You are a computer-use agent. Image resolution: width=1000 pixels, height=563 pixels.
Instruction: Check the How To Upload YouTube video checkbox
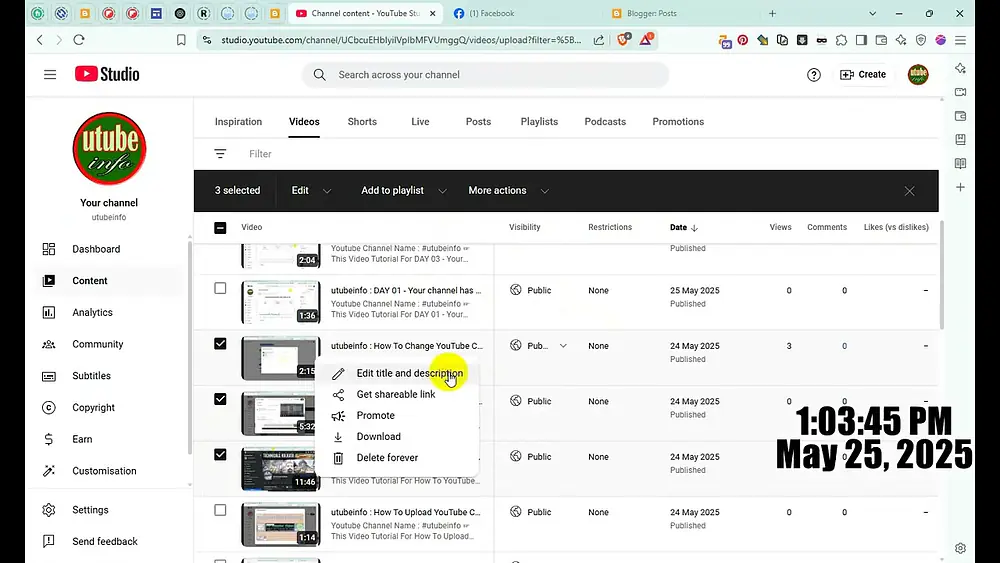click(220, 510)
